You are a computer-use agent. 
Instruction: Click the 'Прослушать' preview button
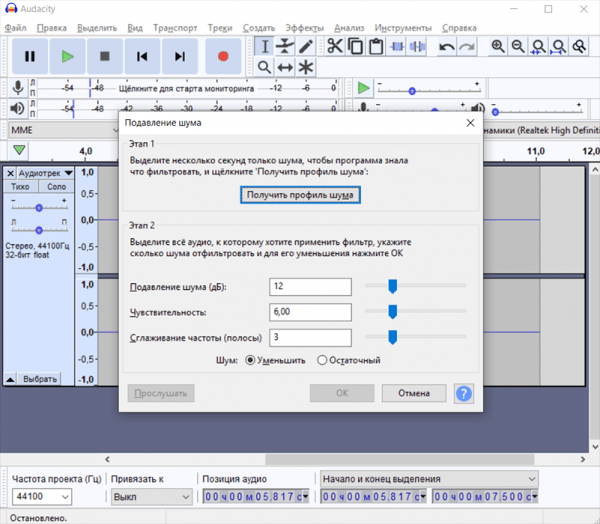point(161,393)
